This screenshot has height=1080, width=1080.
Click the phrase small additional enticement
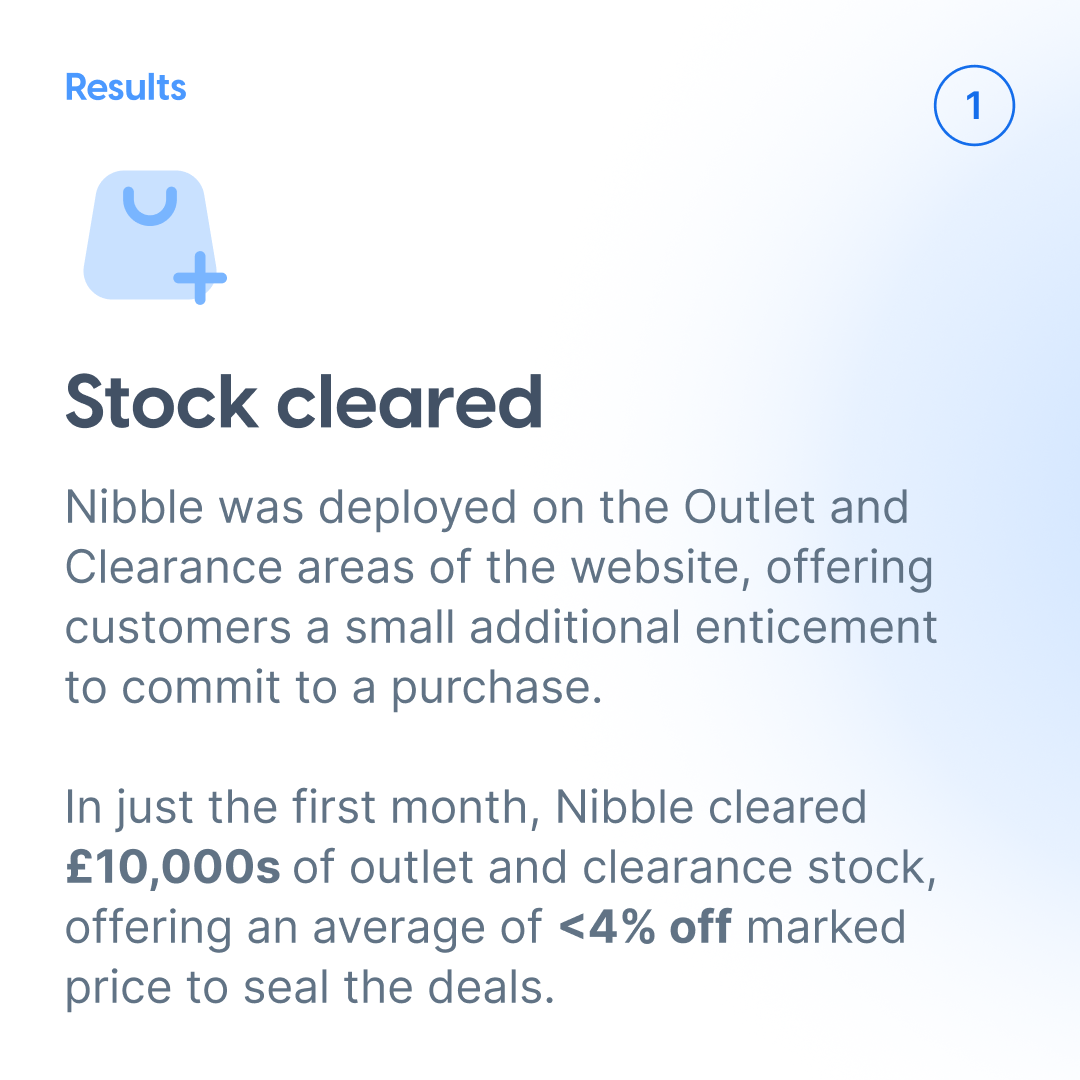(641, 627)
